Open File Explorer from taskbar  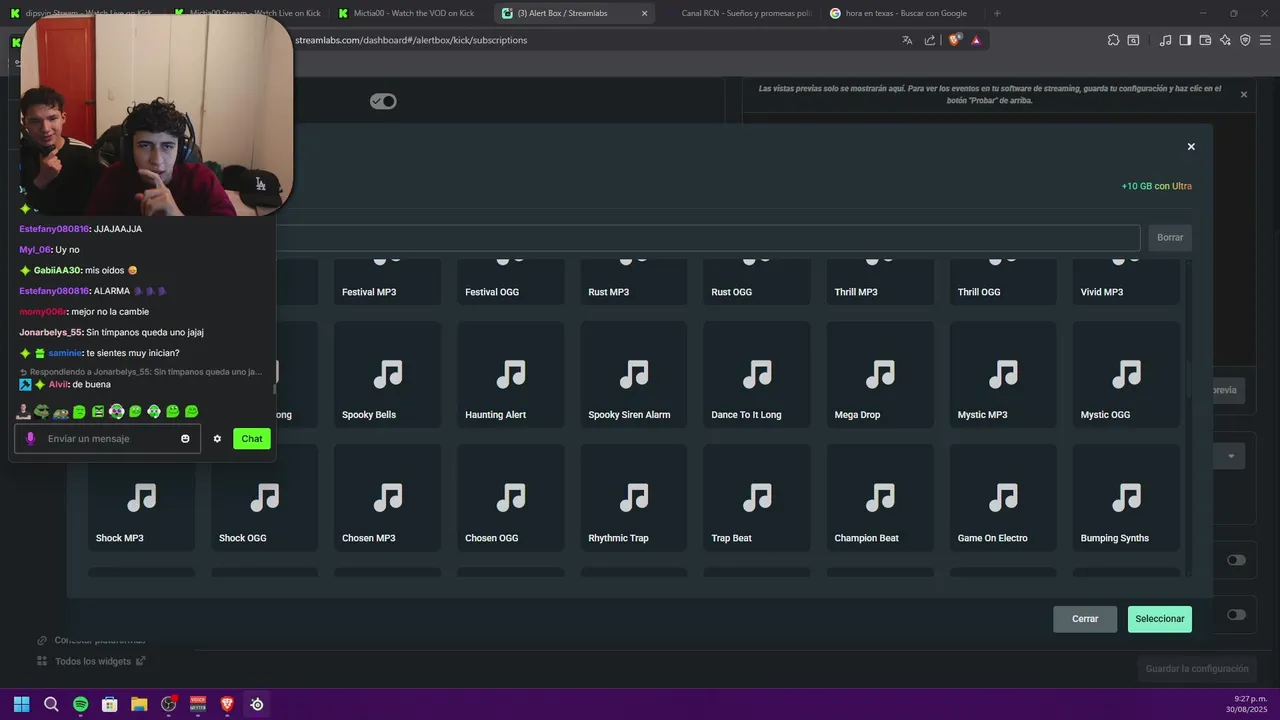tap(139, 704)
